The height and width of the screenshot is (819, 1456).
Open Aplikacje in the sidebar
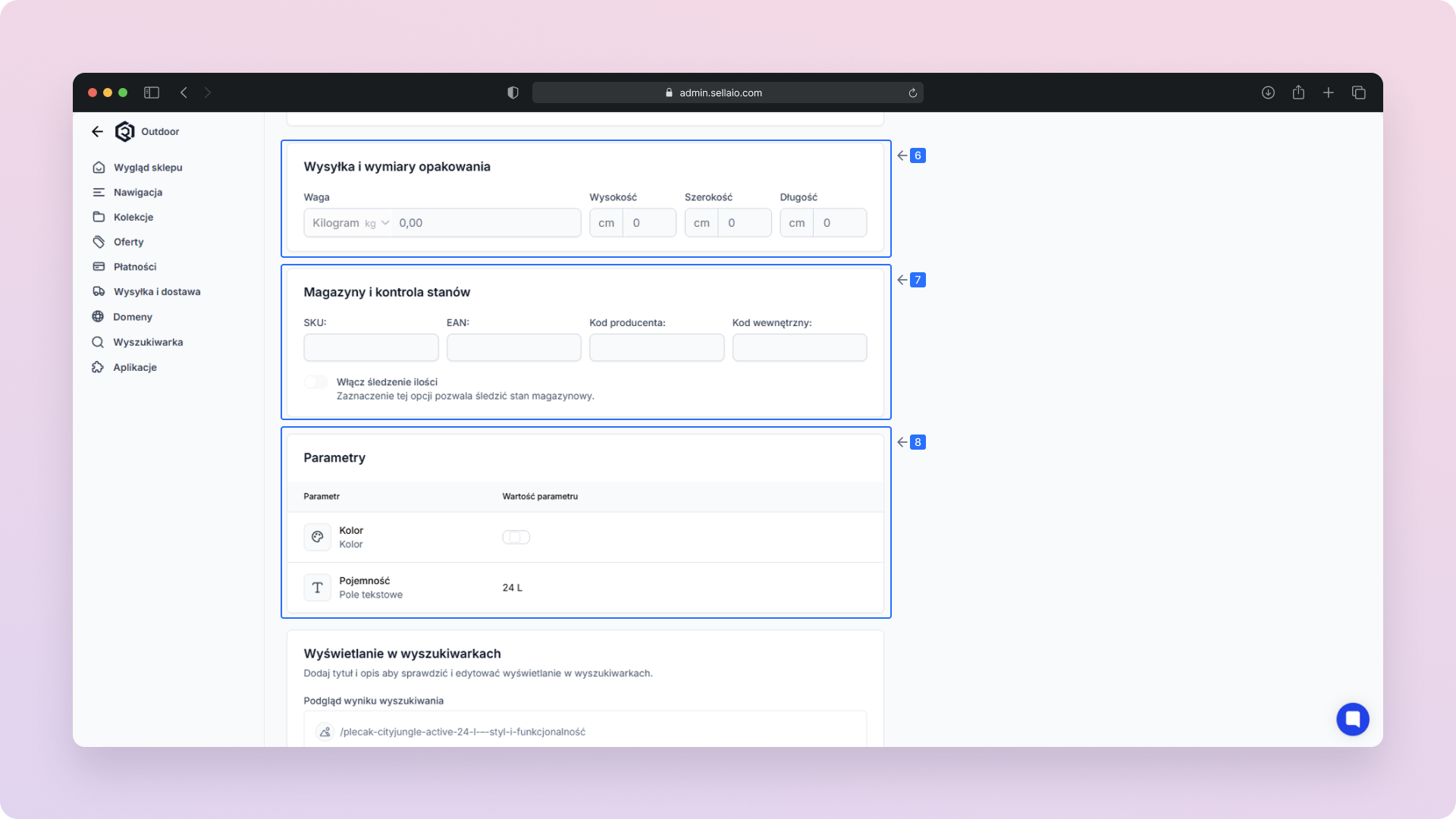click(135, 368)
